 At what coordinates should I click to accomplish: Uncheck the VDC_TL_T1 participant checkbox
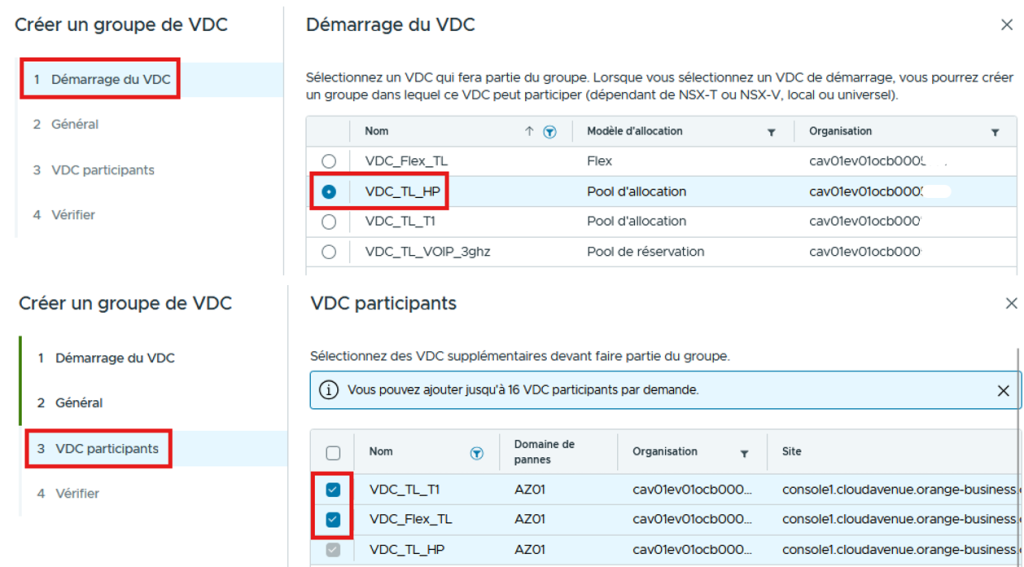(333, 490)
